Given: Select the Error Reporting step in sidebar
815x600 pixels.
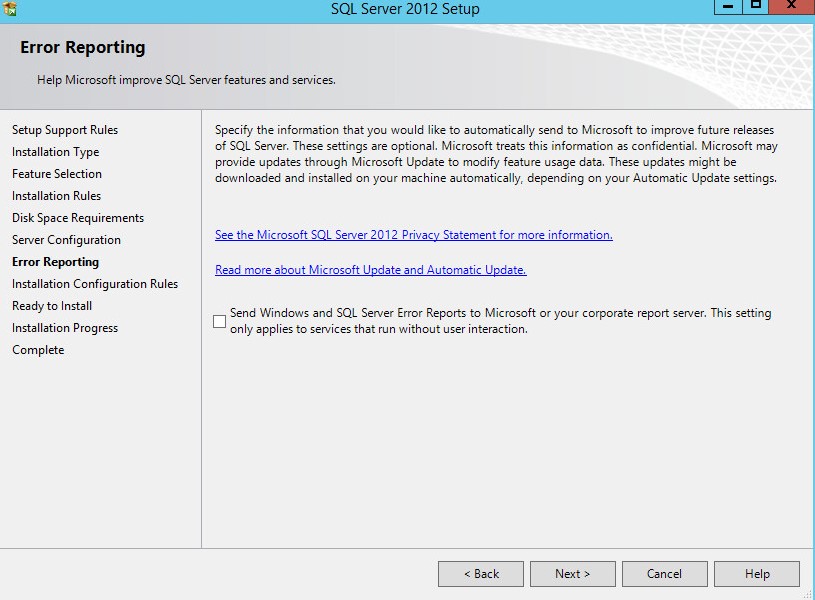Looking at the screenshot, I should [x=56, y=262].
